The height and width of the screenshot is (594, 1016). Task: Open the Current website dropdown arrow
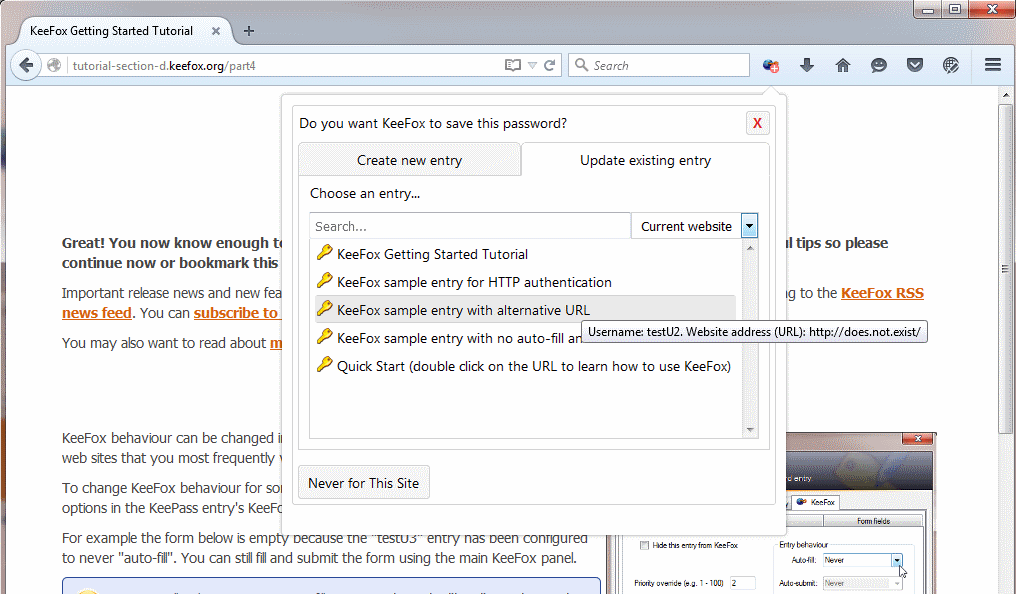click(x=749, y=226)
